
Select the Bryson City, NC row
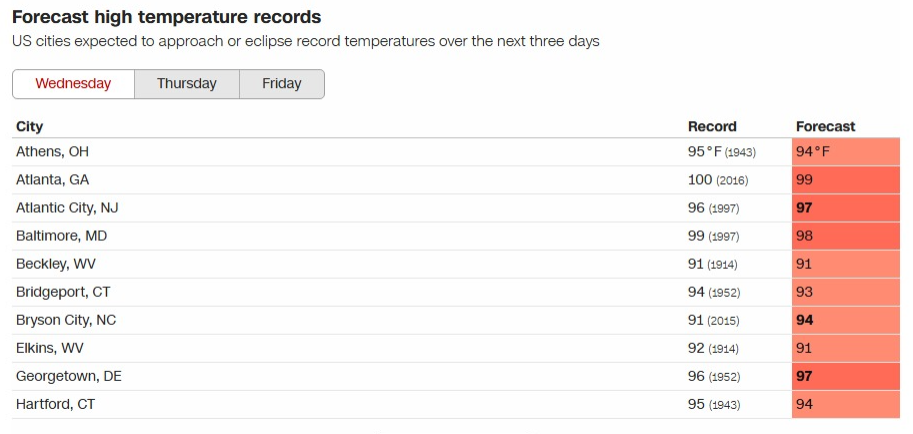click(67, 320)
